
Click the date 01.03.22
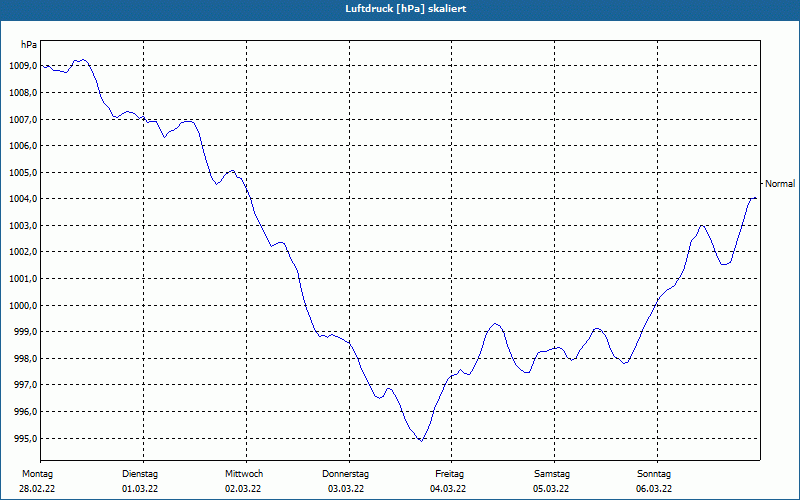click(x=140, y=489)
